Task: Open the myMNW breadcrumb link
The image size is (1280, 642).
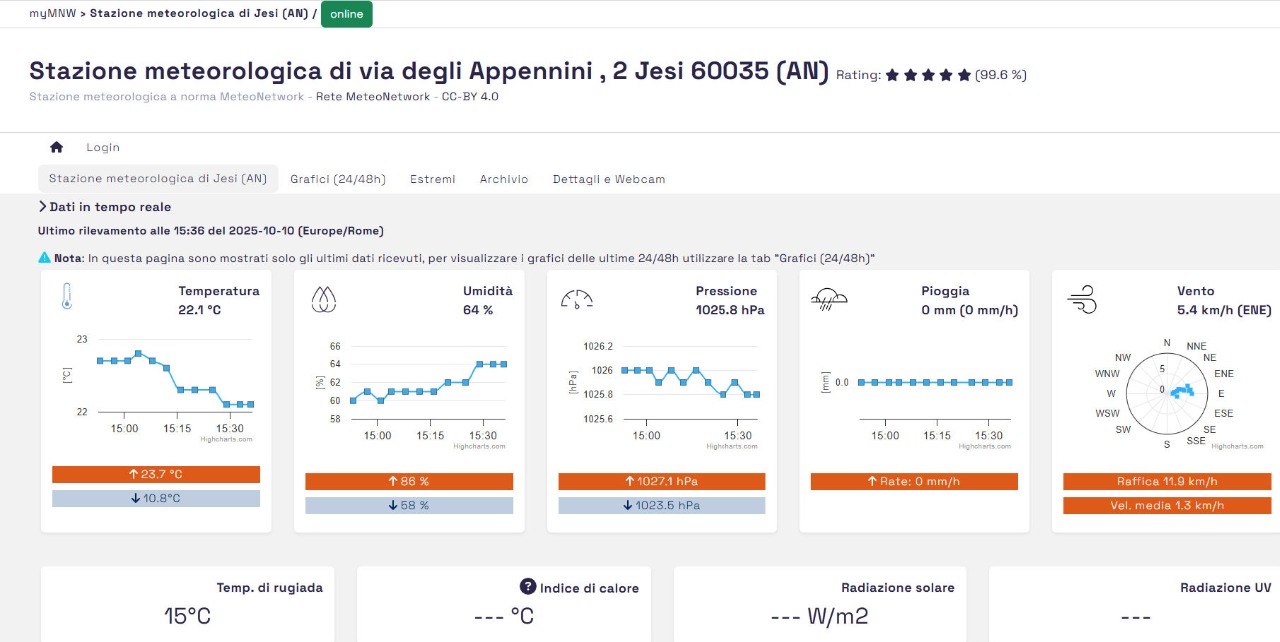Action: (52, 14)
